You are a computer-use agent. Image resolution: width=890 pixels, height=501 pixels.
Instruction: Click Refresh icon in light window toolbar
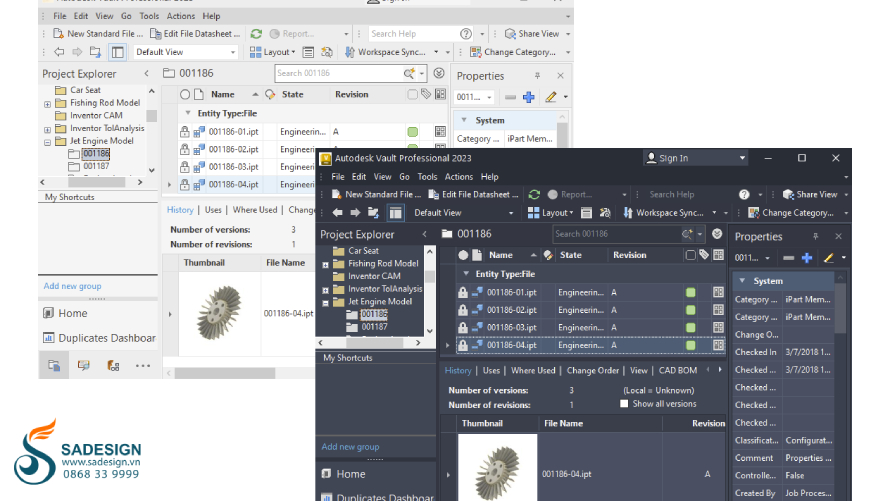click(256, 34)
